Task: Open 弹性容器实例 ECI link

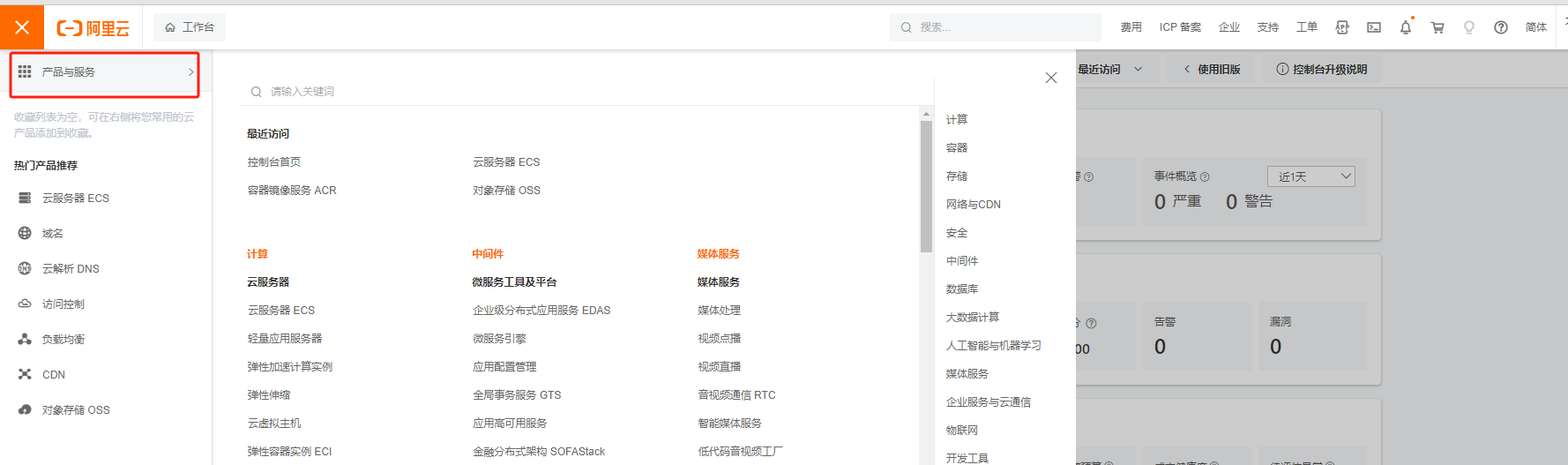Action: pos(289,451)
